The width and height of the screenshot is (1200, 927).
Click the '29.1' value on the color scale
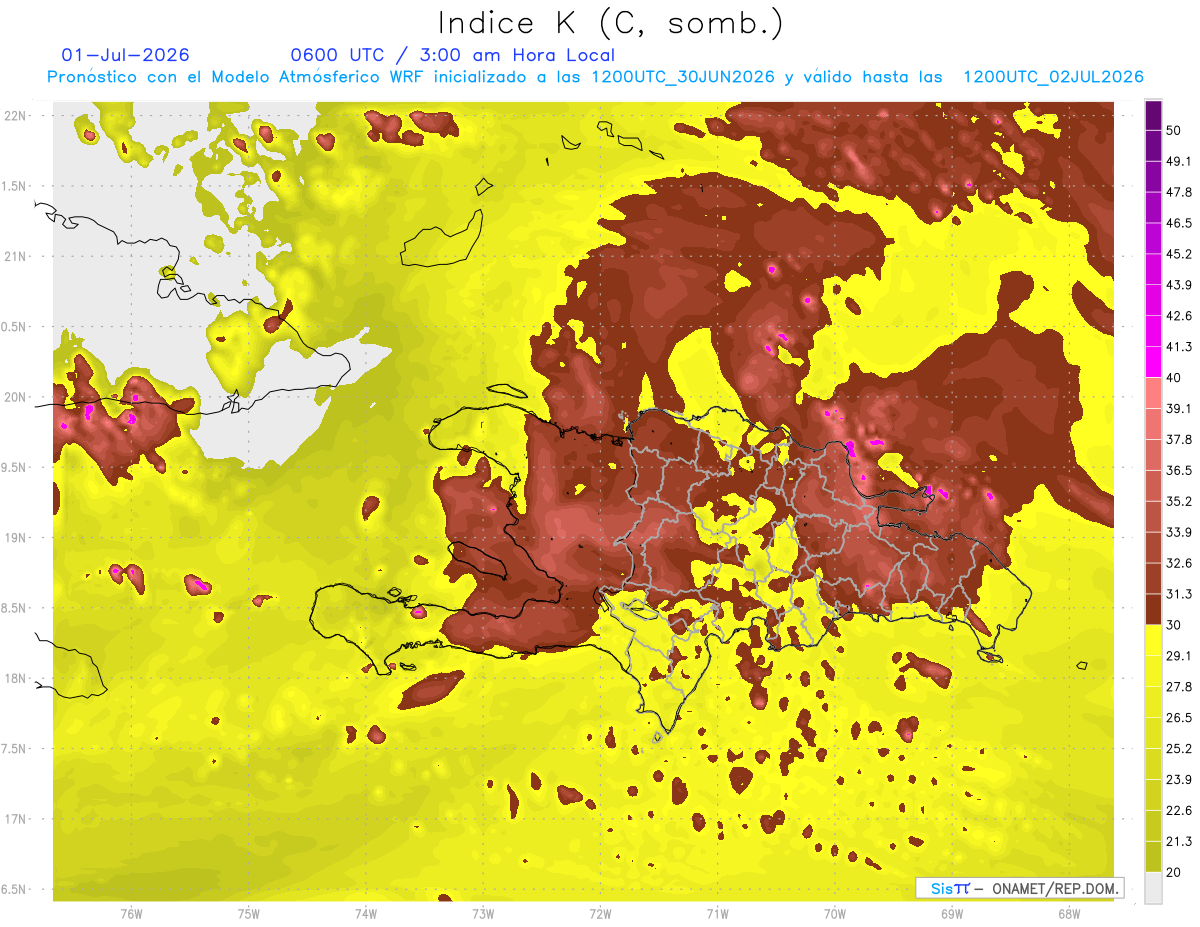pos(1179,656)
